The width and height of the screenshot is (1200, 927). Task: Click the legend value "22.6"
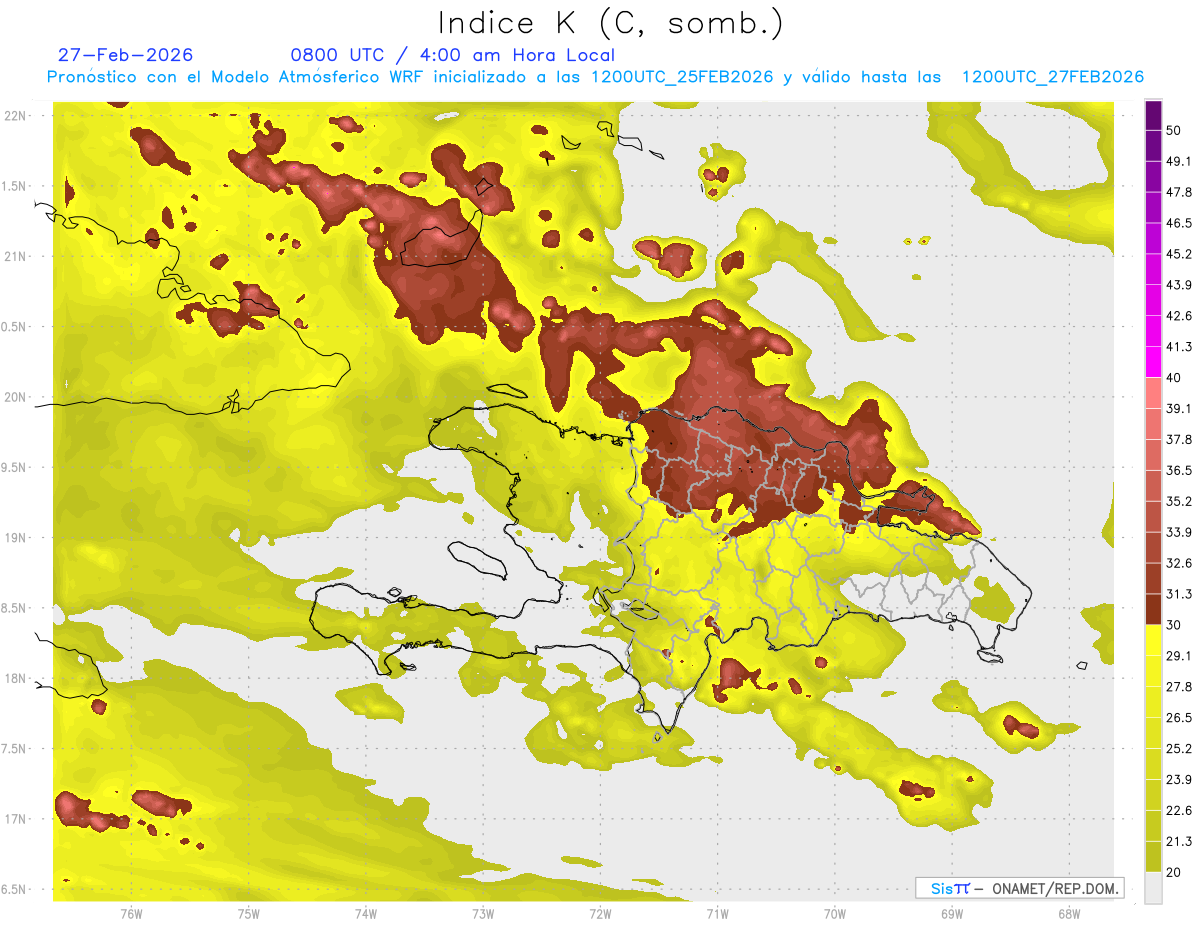1179,810
